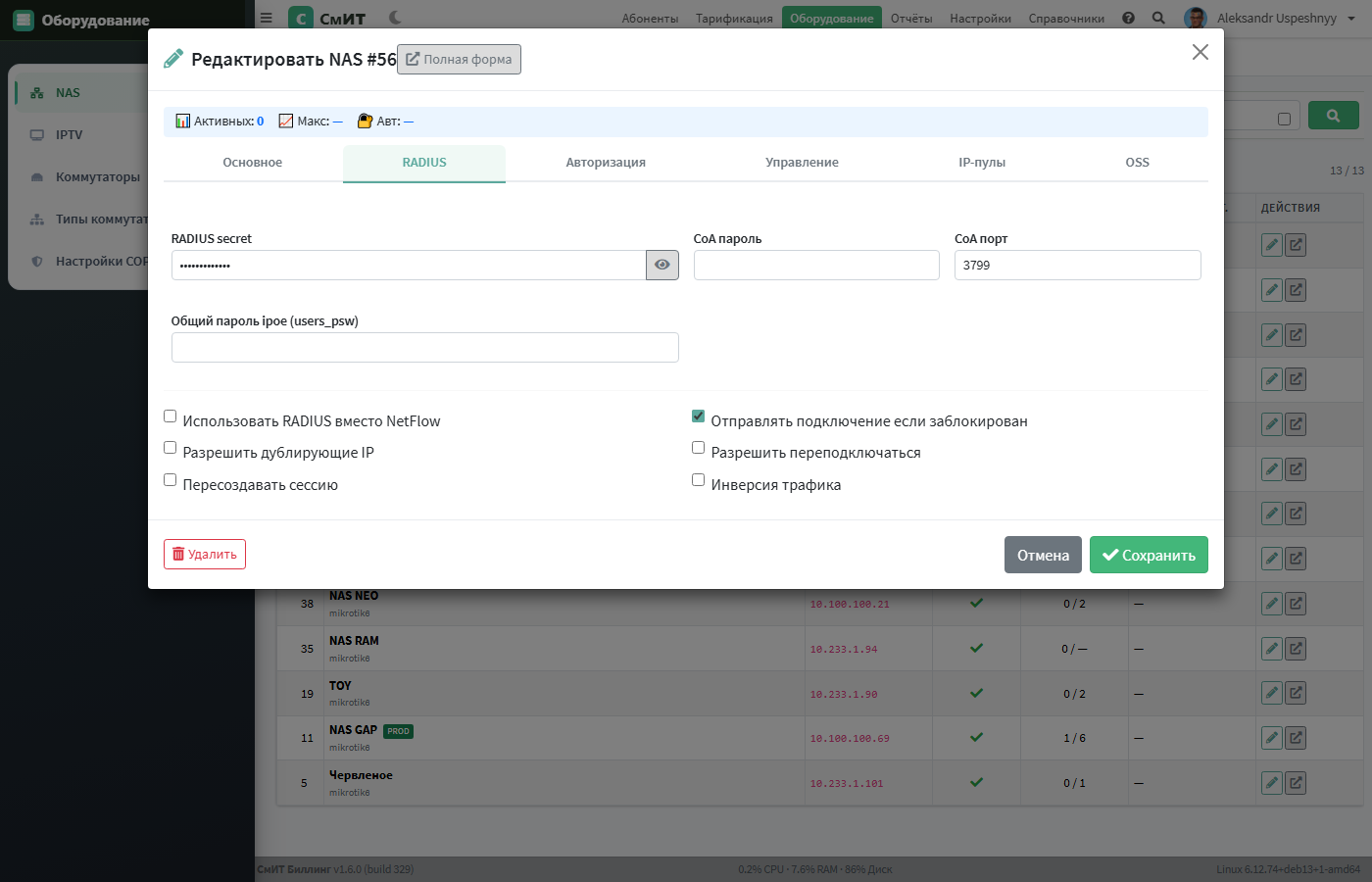Click edit pencil icon for NAS RAM row
Image resolution: width=1372 pixels, height=882 pixels.
point(1271,649)
